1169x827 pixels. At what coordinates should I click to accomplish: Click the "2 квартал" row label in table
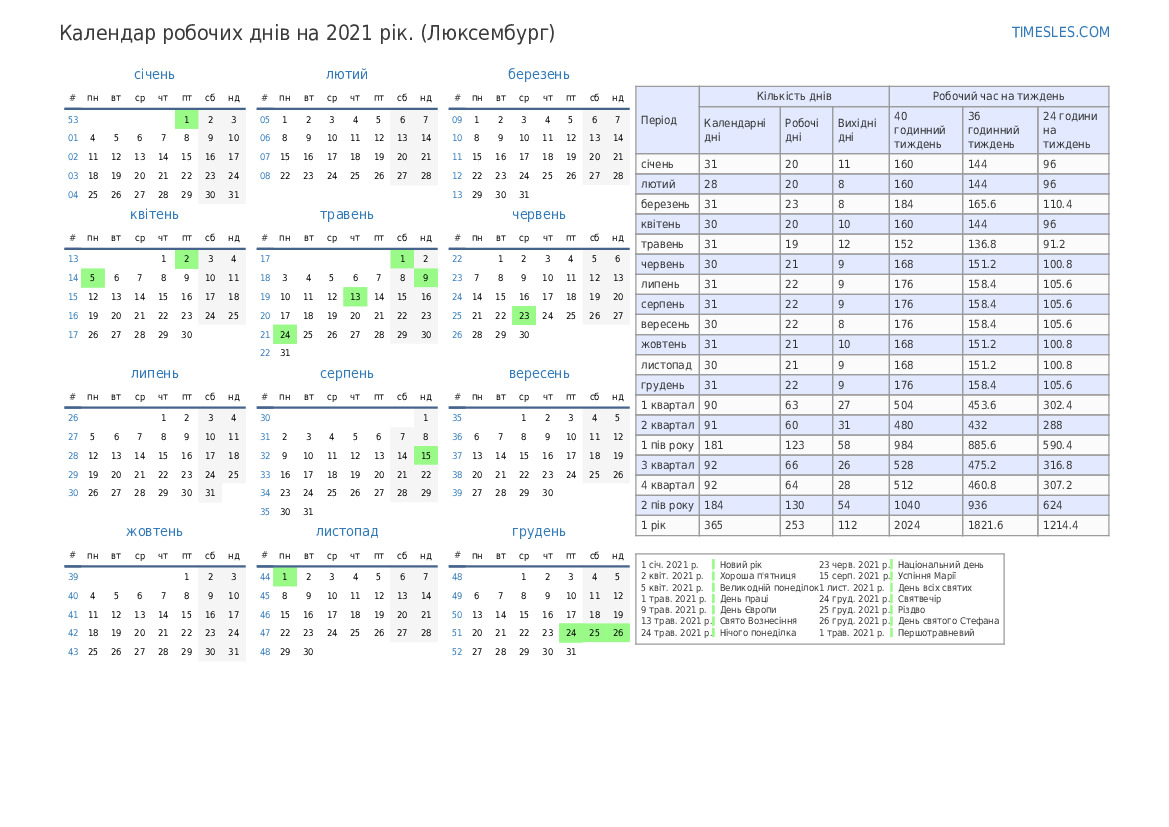(667, 425)
